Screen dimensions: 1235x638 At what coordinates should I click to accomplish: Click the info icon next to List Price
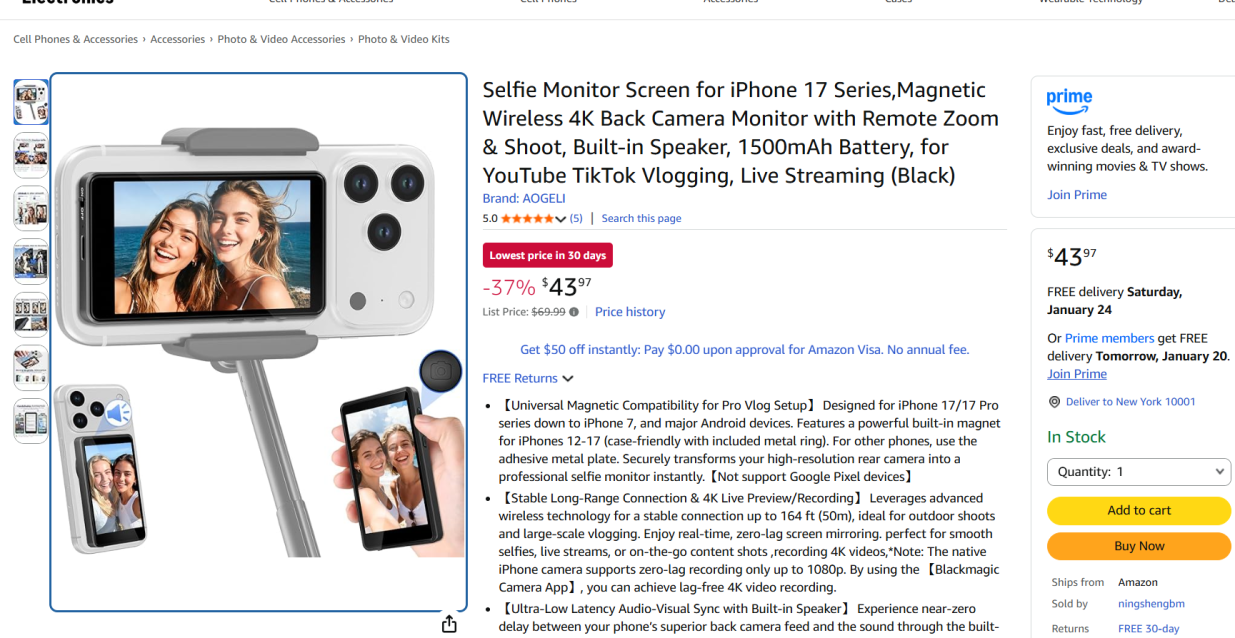[x=574, y=312]
